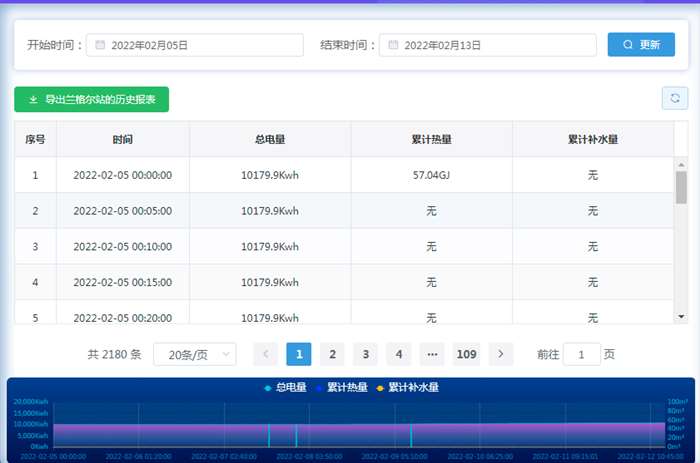Go to previous page with left arrow
The image size is (700, 463).
266,354
